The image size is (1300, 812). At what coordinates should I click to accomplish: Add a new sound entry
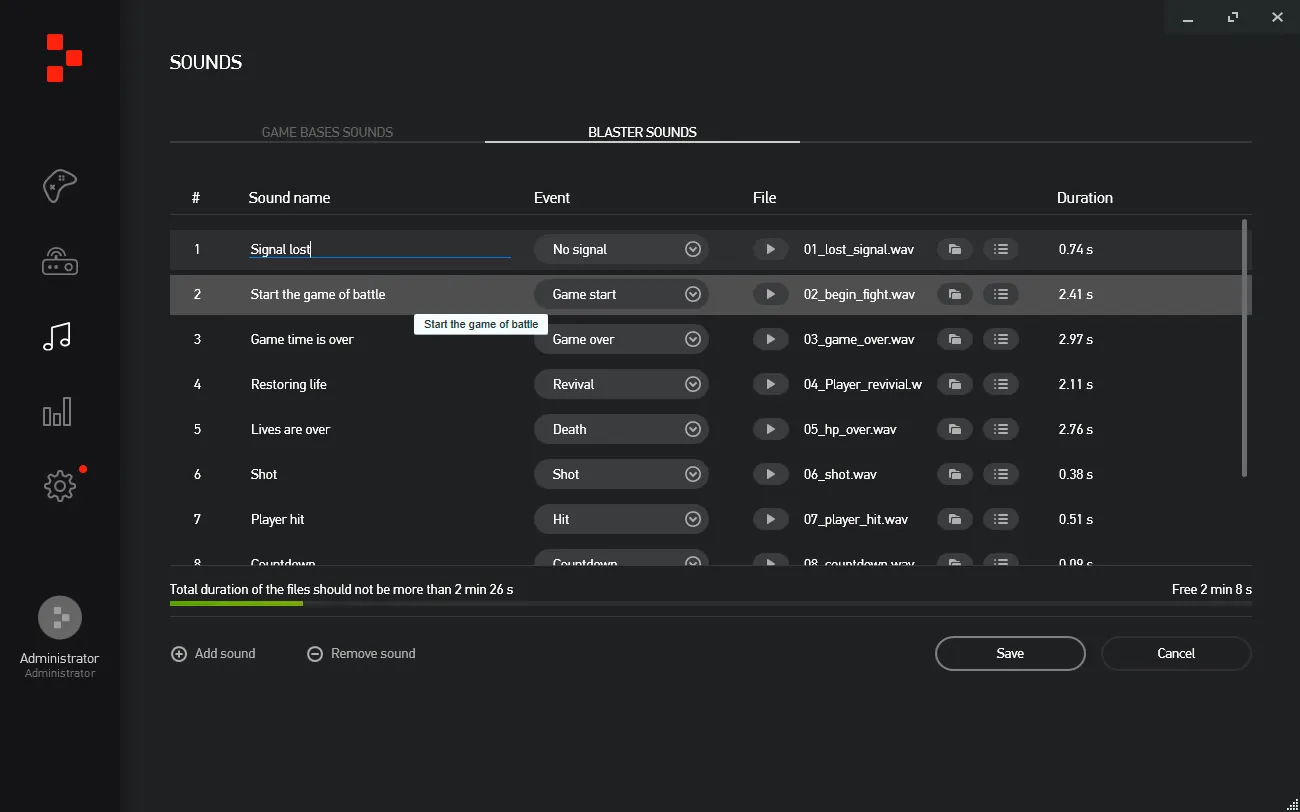click(214, 653)
